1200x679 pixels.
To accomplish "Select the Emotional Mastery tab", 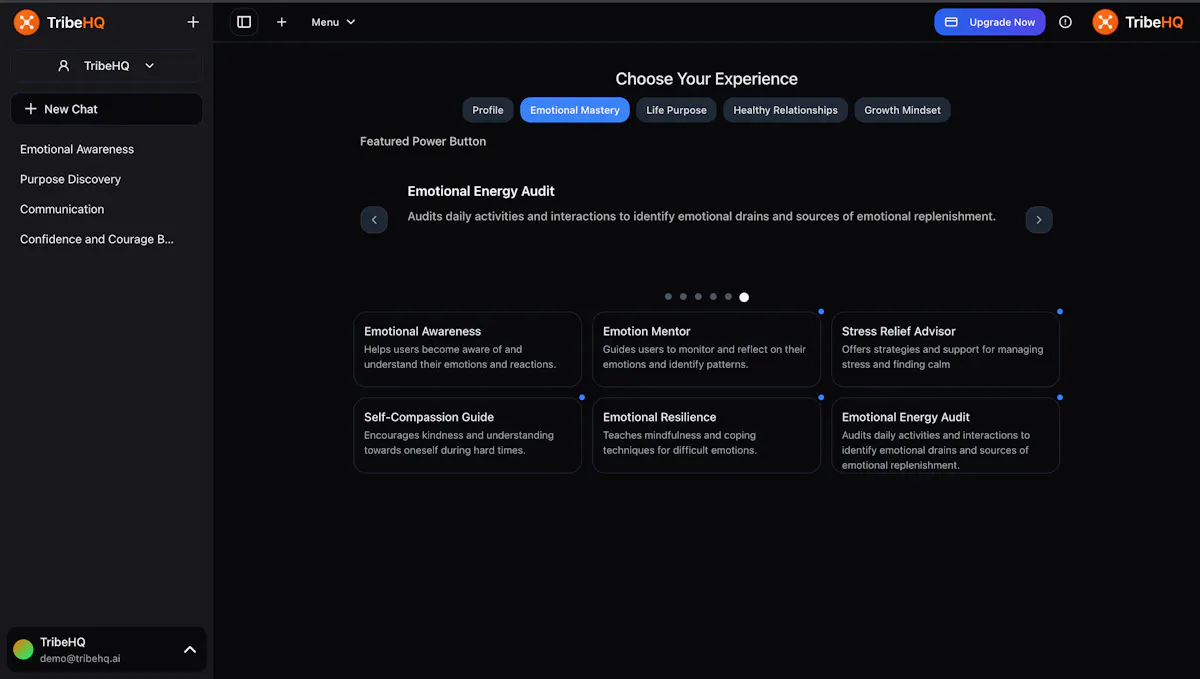I will coord(575,110).
